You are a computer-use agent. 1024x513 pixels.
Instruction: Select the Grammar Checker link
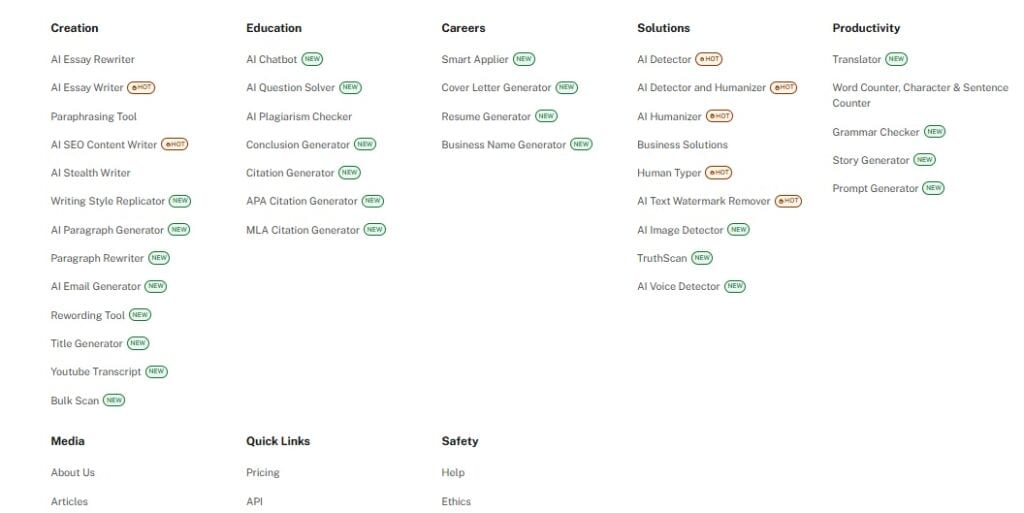875,132
